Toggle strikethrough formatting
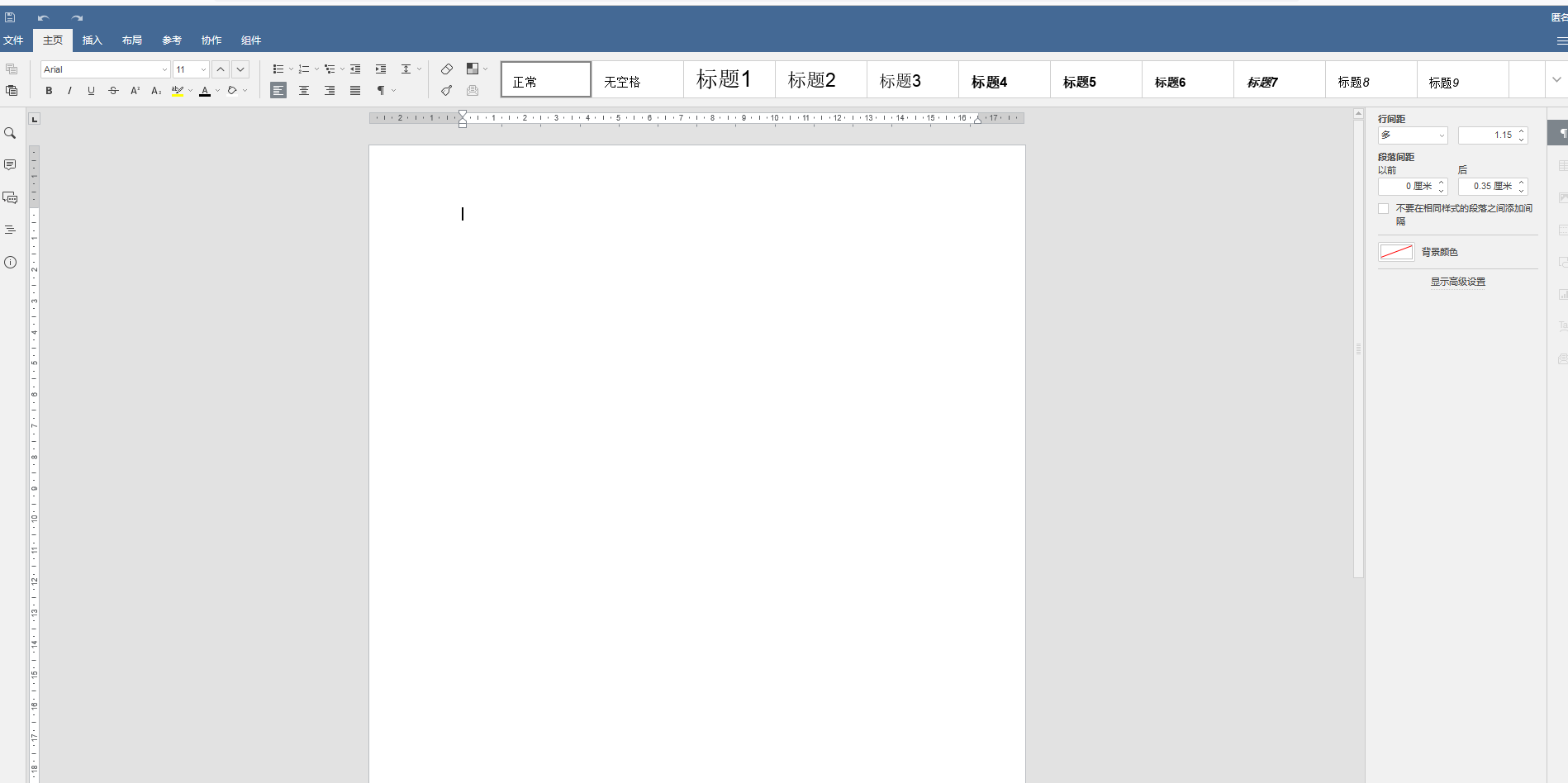This screenshot has height=783, width=1568. pos(113,91)
